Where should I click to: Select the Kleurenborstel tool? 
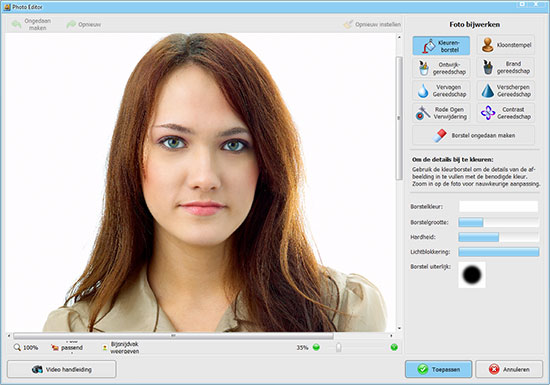coord(441,46)
